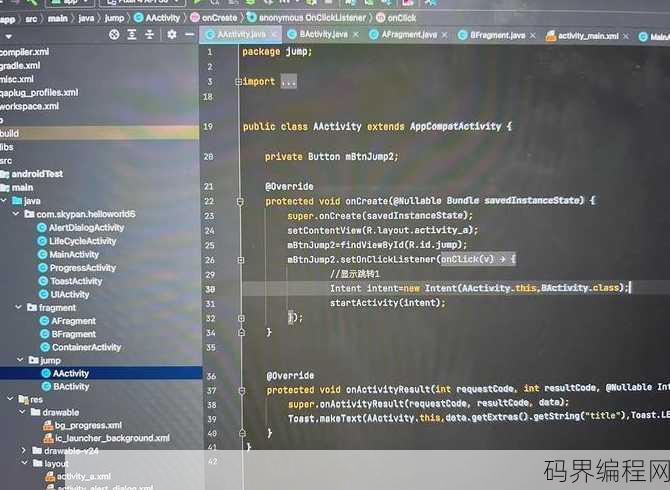Click 'java' in the breadcrumb bar
Image resolution: width=670 pixels, height=490 pixels.
[x=86, y=18]
